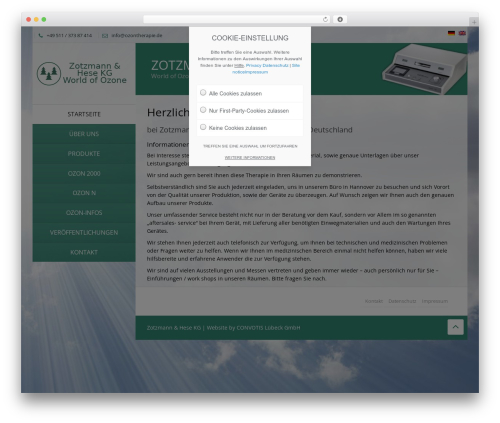Open 'Weitere Informationen' link in cookie dialog

tap(250, 158)
